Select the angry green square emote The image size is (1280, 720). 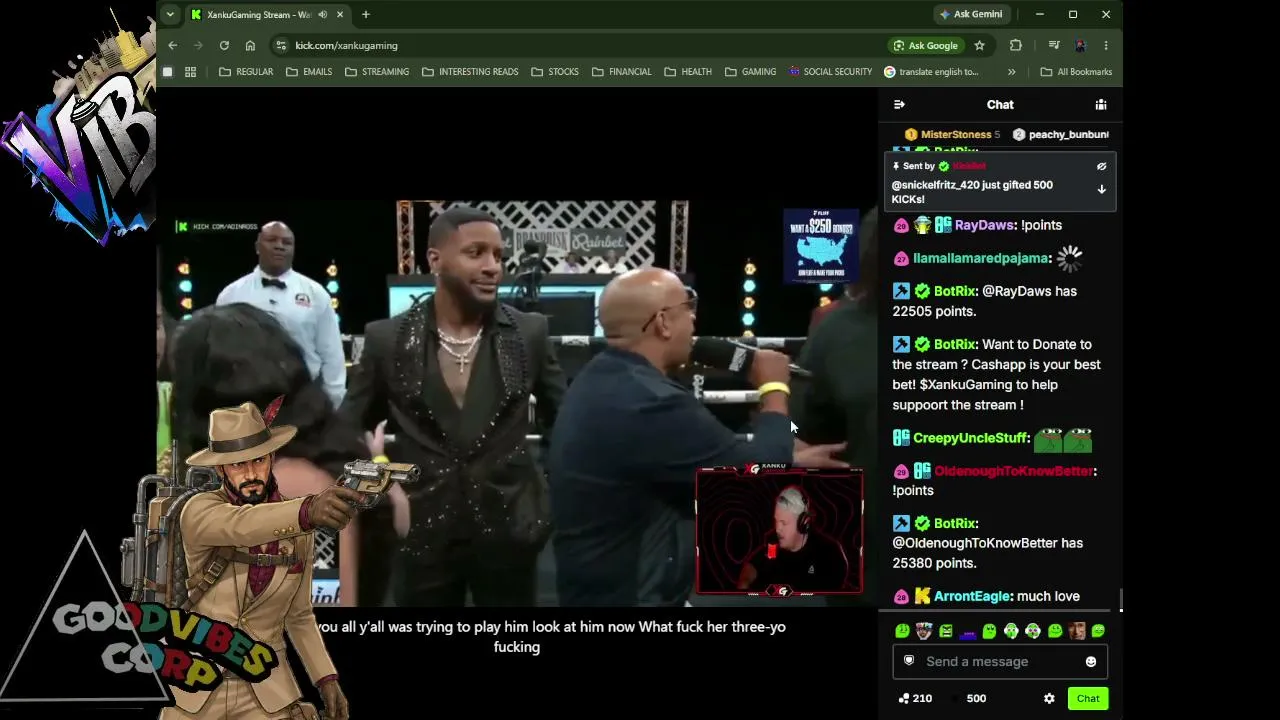[945, 631]
